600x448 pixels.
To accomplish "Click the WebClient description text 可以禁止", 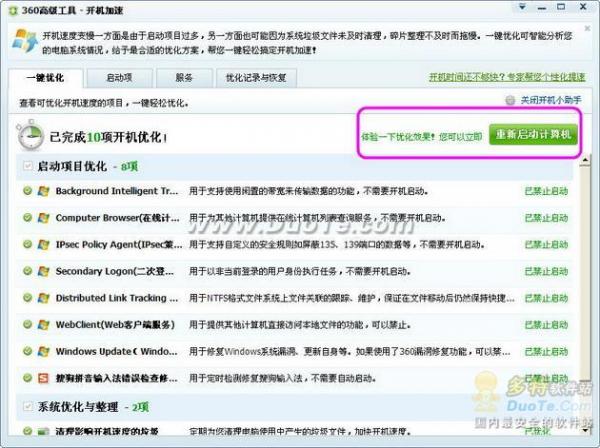I will pyautogui.click(x=391, y=325).
